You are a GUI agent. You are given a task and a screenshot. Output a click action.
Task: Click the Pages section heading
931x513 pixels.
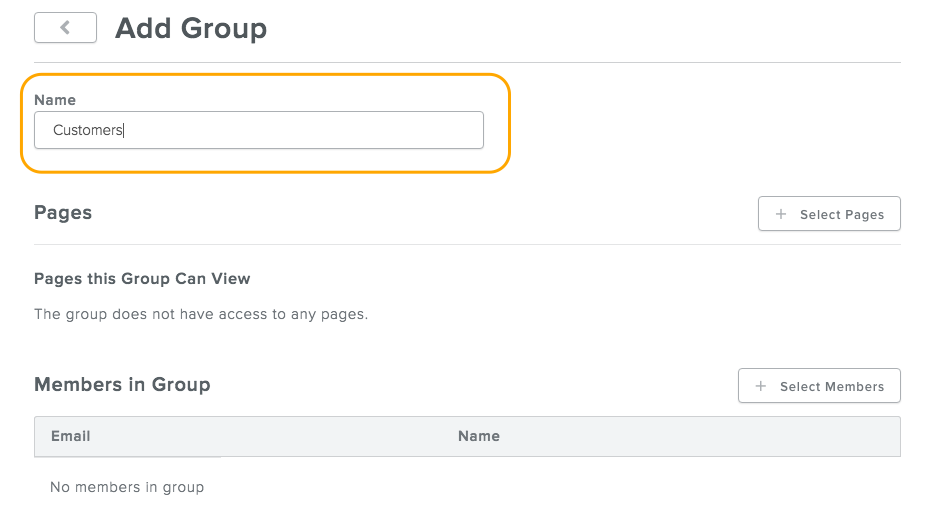pyautogui.click(x=63, y=212)
